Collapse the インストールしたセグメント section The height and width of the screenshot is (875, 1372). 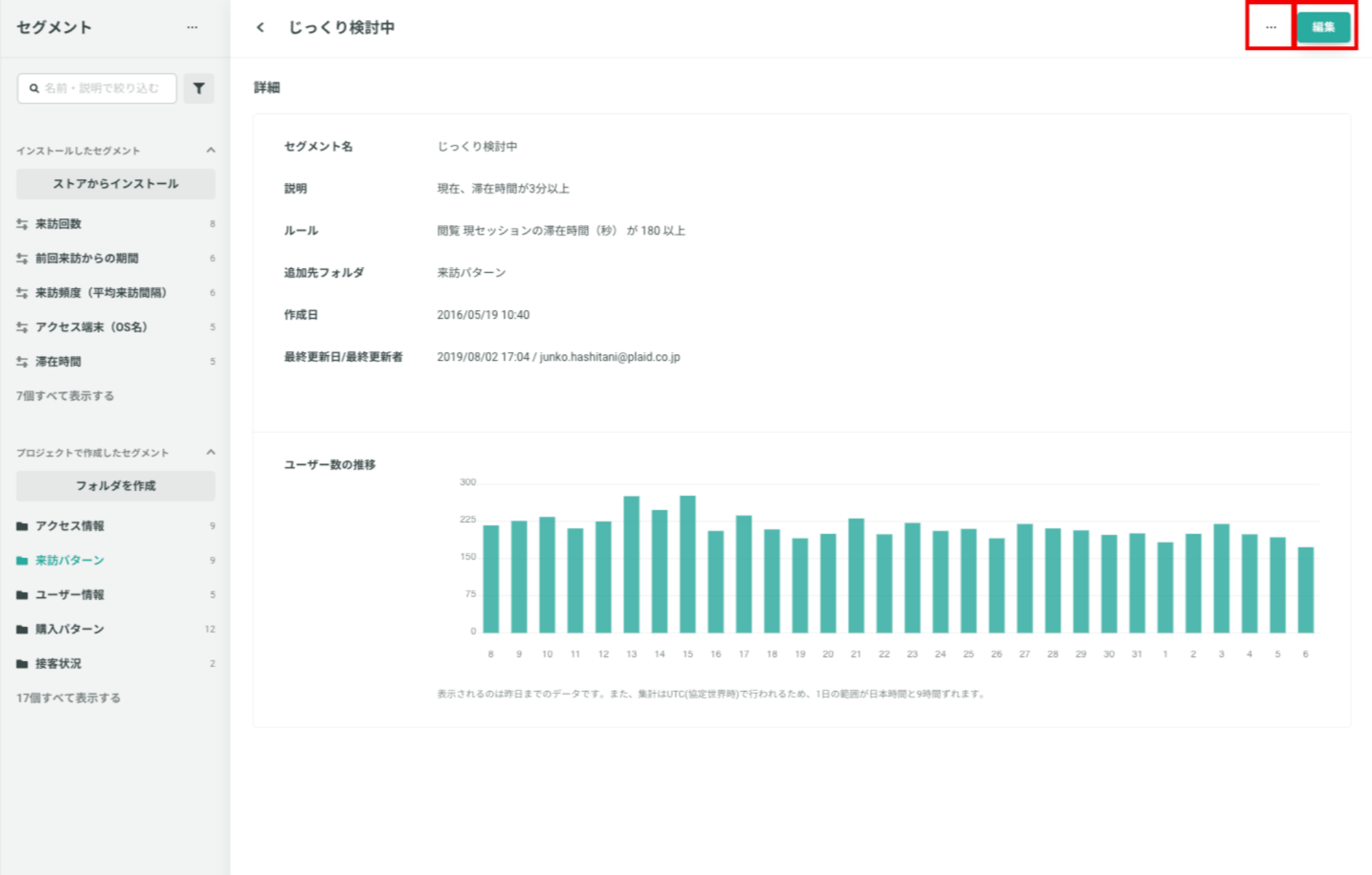coord(211,150)
